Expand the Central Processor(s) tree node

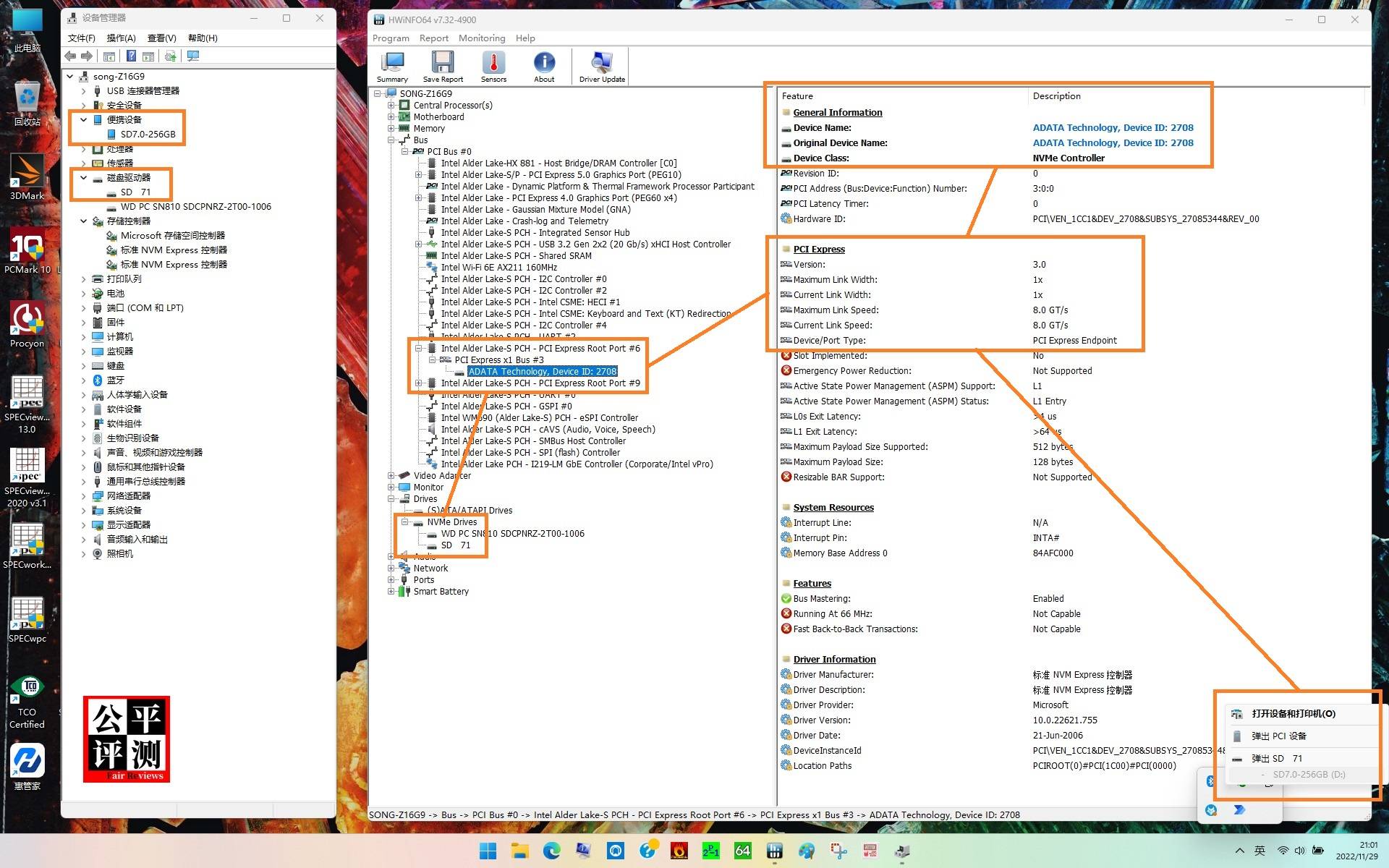click(391, 106)
